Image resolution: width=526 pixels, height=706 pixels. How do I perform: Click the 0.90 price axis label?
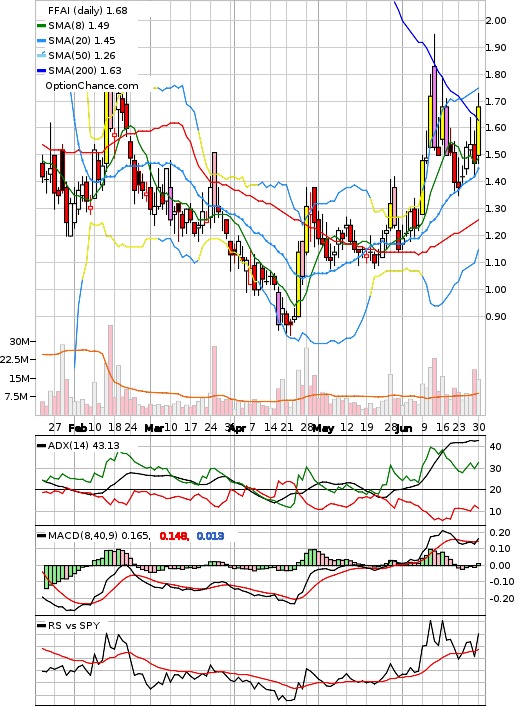tap(496, 317)
